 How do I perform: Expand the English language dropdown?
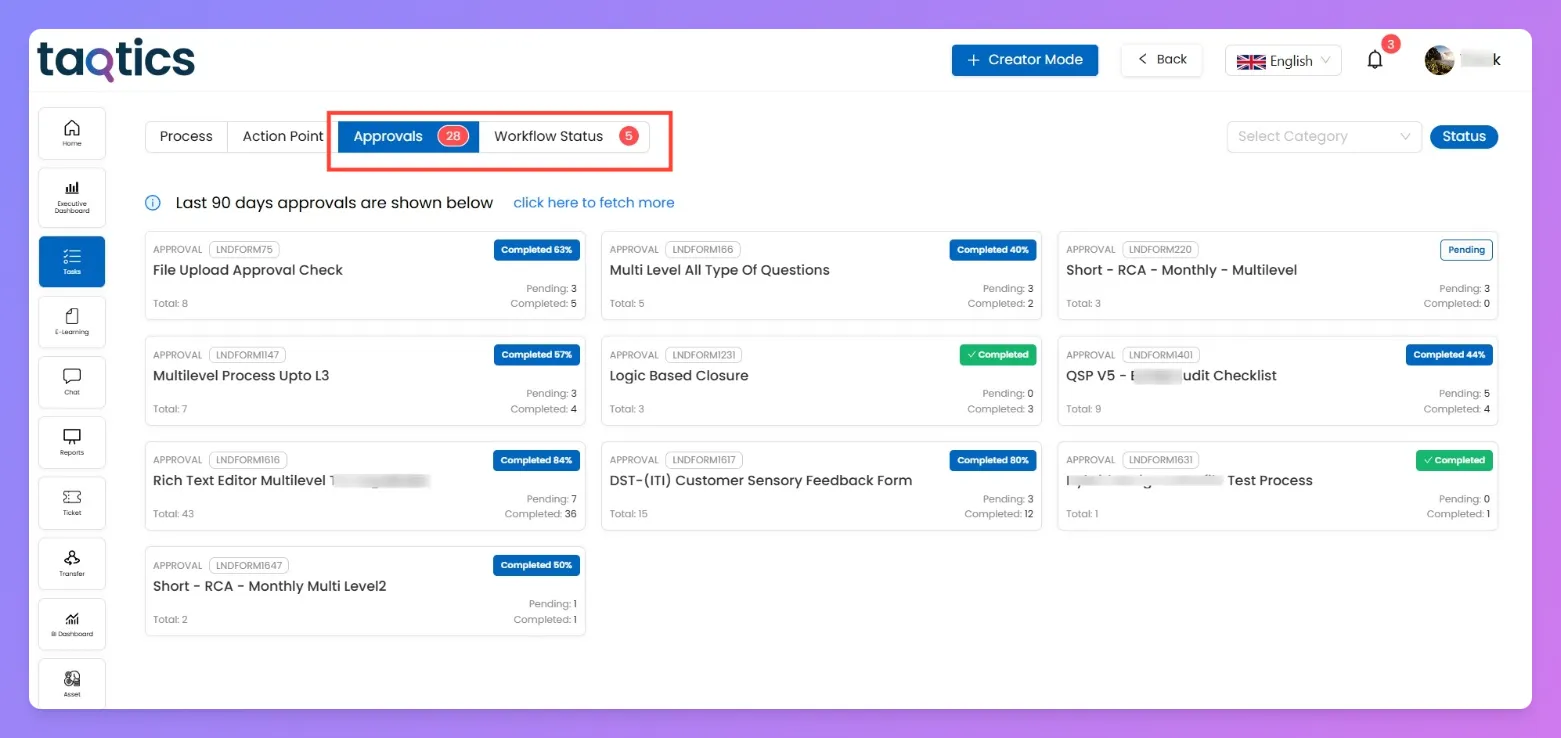pyautogui.click(x=1283, y=61)
